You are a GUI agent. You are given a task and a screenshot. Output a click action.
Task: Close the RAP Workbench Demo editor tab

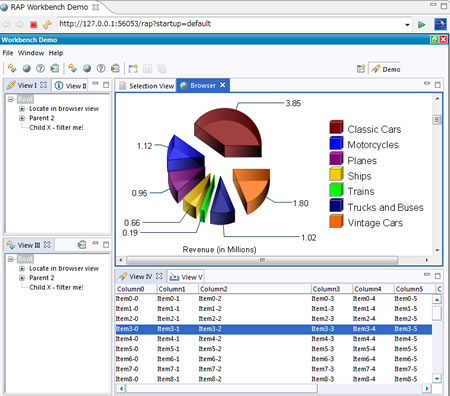pos(96,7)
